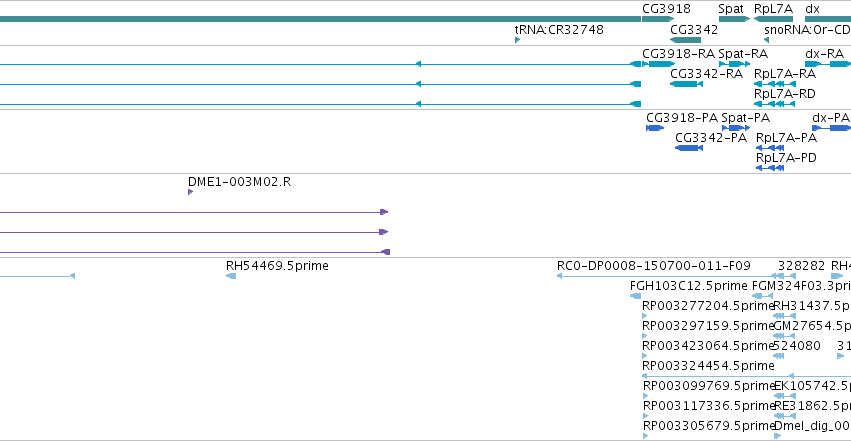Click the CG3918-RA transcript label

[x=678, y=54]
